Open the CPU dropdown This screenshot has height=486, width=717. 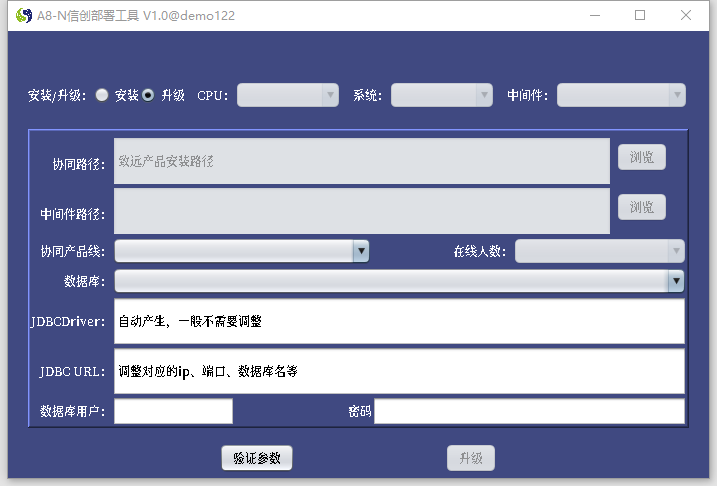[288, 95]
